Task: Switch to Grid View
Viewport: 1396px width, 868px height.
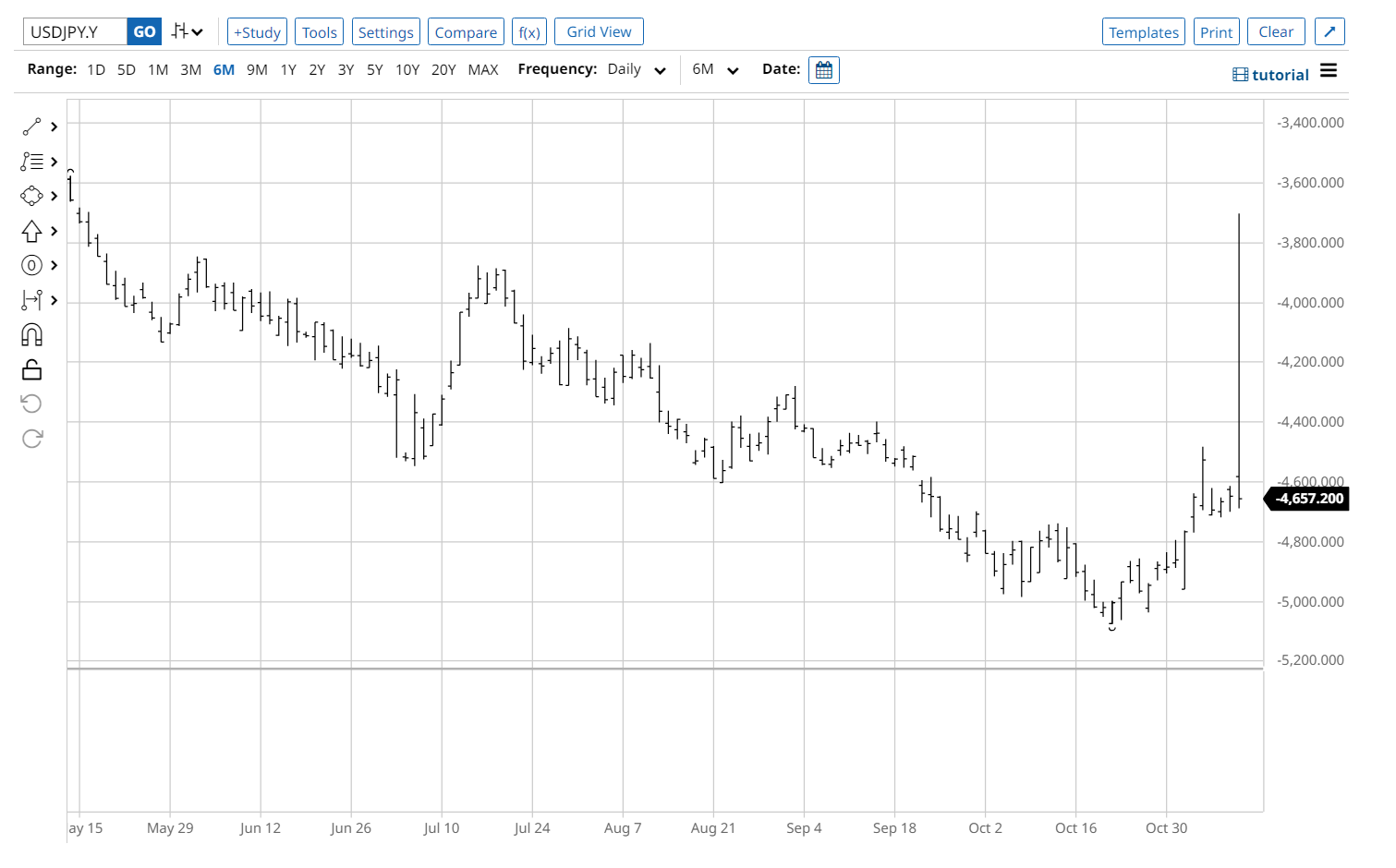Action: point(599,31)
